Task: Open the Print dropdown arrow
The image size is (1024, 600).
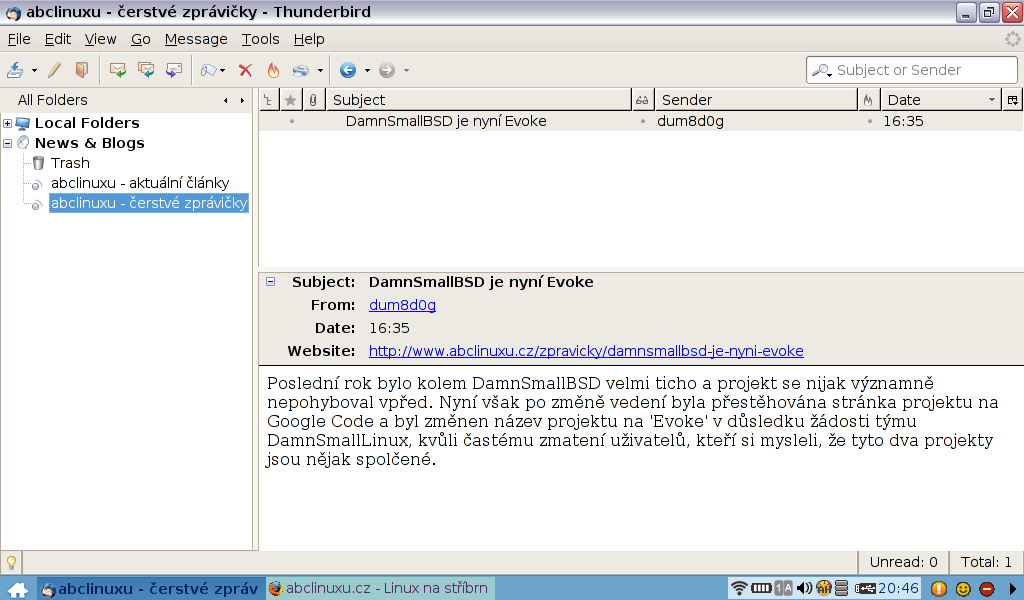Action: click(320, 71)
